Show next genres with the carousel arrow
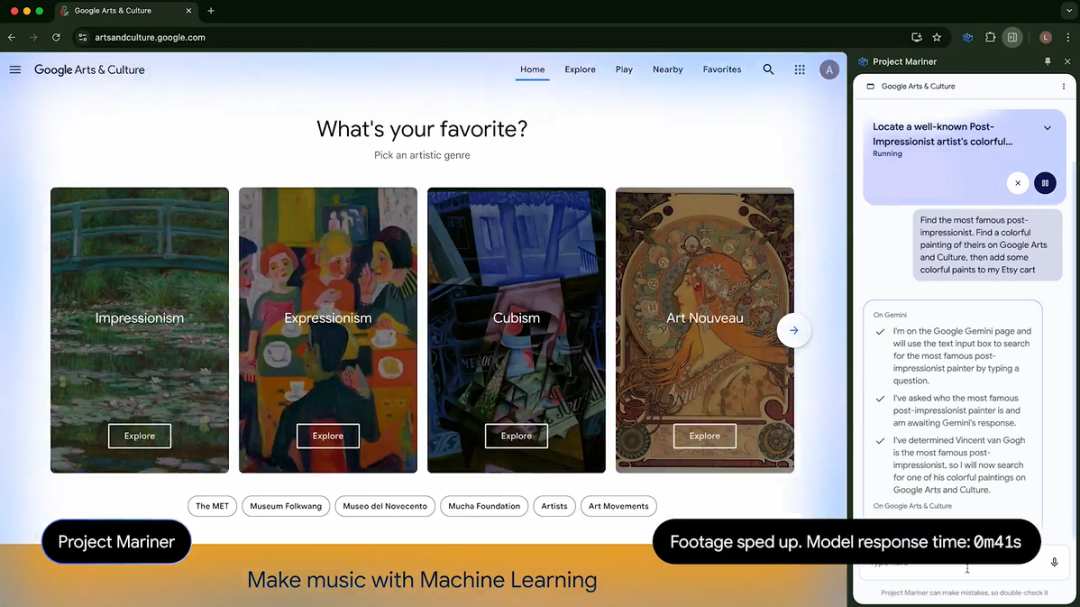Viewport: 1080px width, 607px height. (793, 330)
